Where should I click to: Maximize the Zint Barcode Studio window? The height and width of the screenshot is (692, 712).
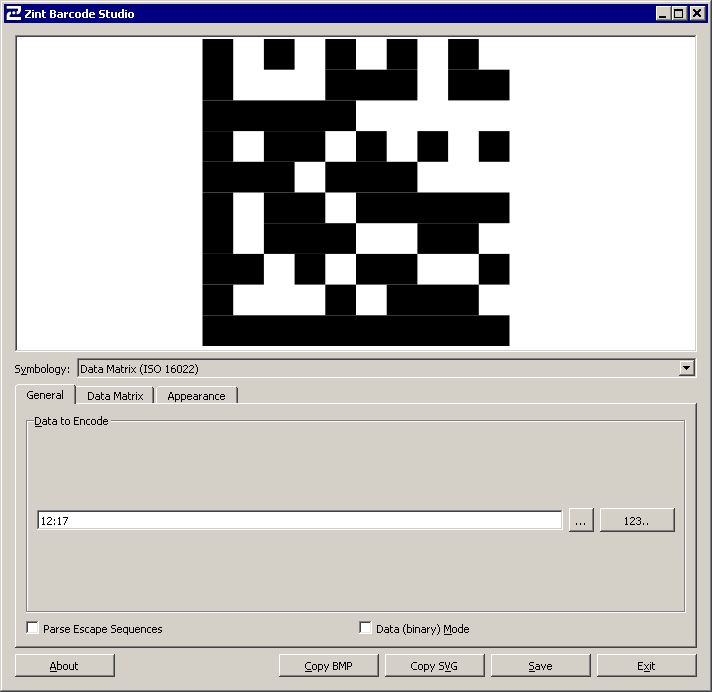678,14
